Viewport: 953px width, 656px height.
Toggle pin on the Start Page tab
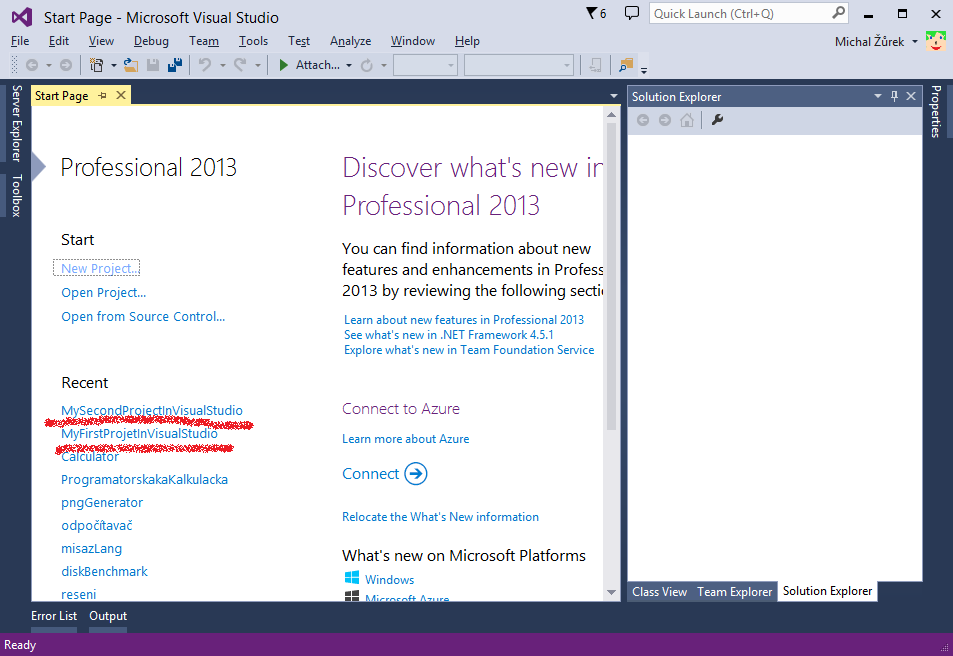click(x=102, y=96)
